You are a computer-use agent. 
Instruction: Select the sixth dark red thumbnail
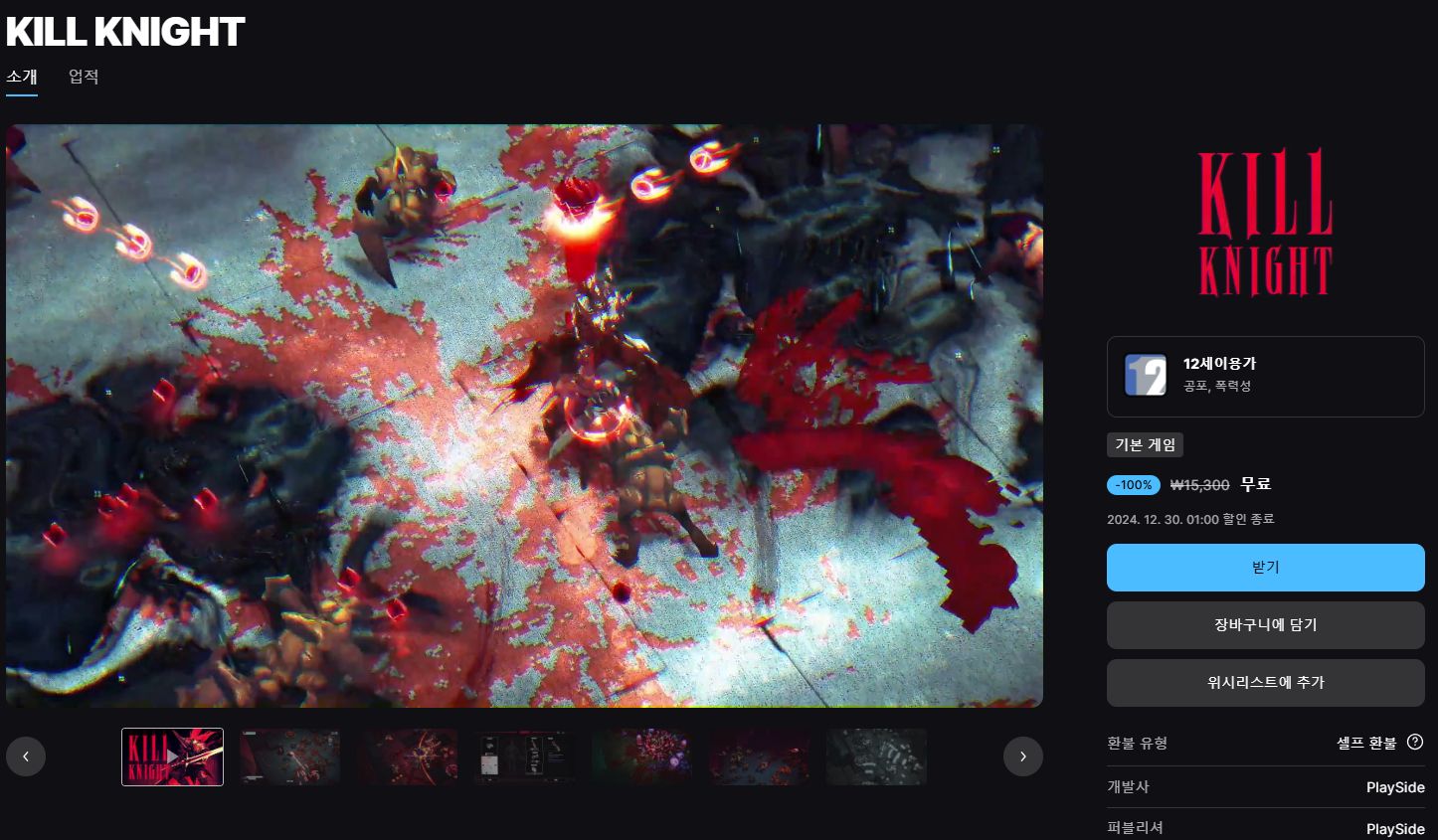(760, 756)
